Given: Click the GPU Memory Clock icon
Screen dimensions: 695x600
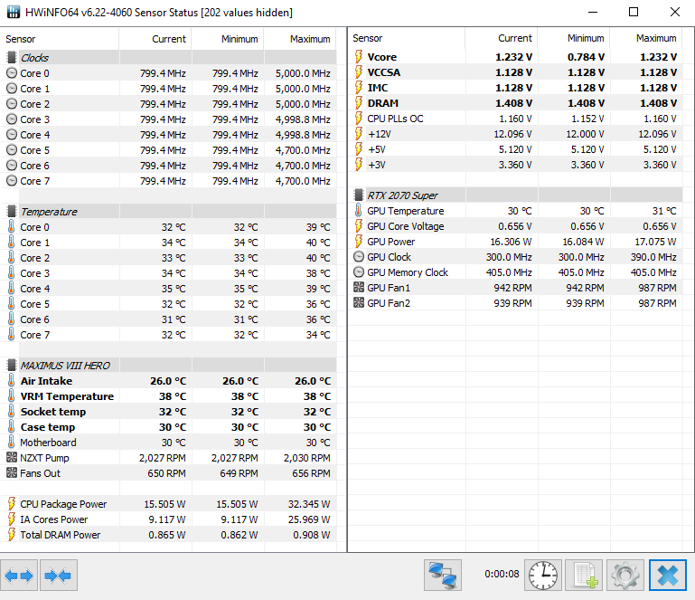Looking at the screenshot, I should click(x=359, y=272).
